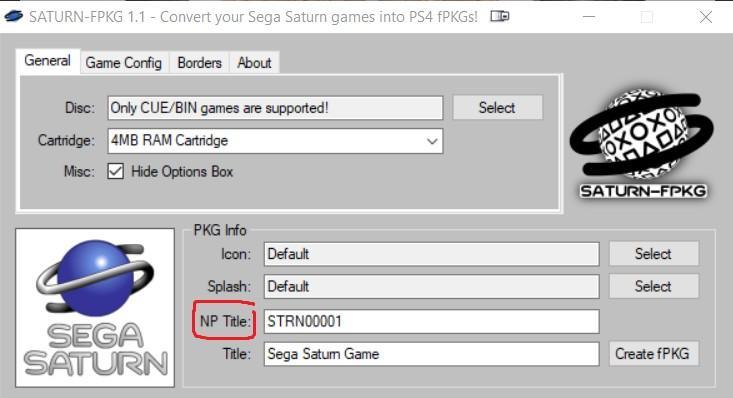Open the Borders tab
733x398 pixels.
(x=200, y=63)
